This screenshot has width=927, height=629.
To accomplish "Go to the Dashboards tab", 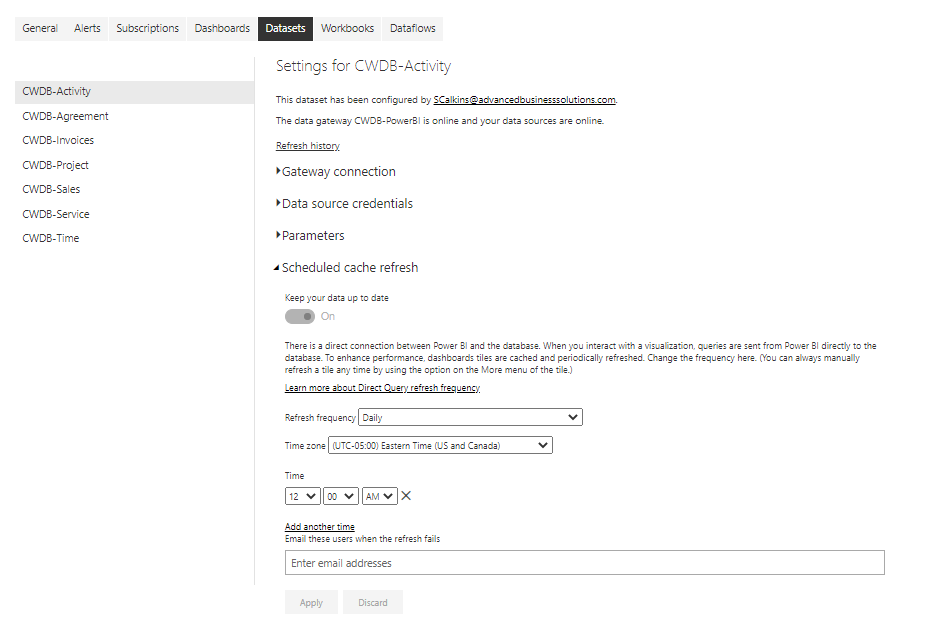I will tap(222, 28).
